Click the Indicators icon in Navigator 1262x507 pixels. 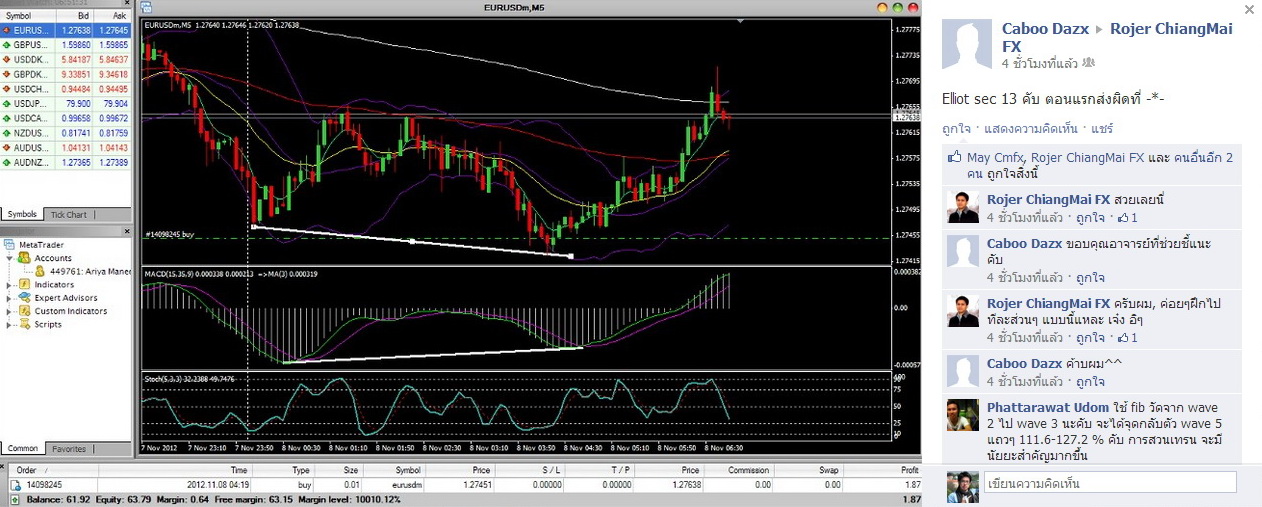pyautogui.click(x=27, y=285)
